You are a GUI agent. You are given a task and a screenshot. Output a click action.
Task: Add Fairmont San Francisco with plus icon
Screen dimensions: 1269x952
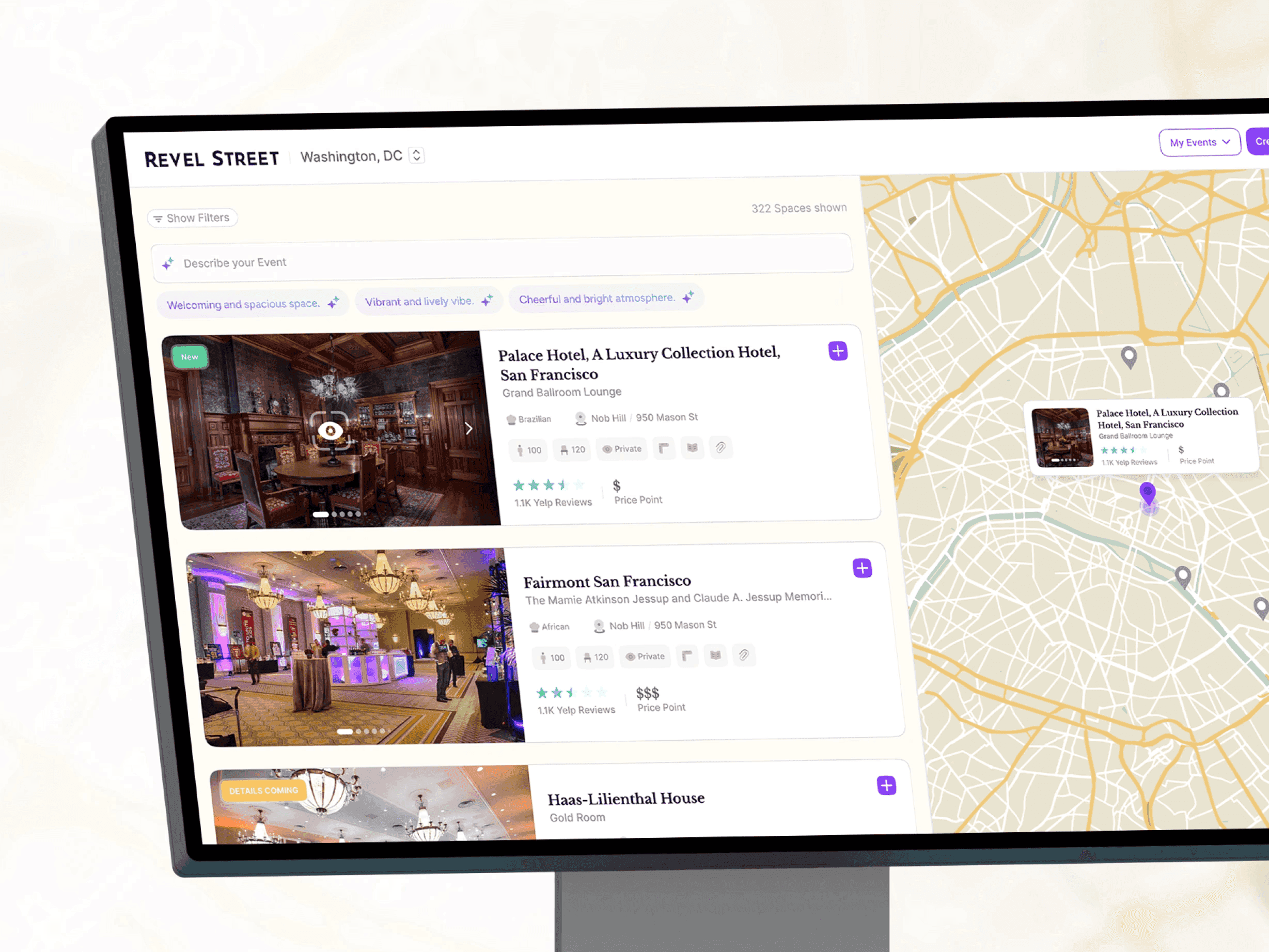(862, 568)
